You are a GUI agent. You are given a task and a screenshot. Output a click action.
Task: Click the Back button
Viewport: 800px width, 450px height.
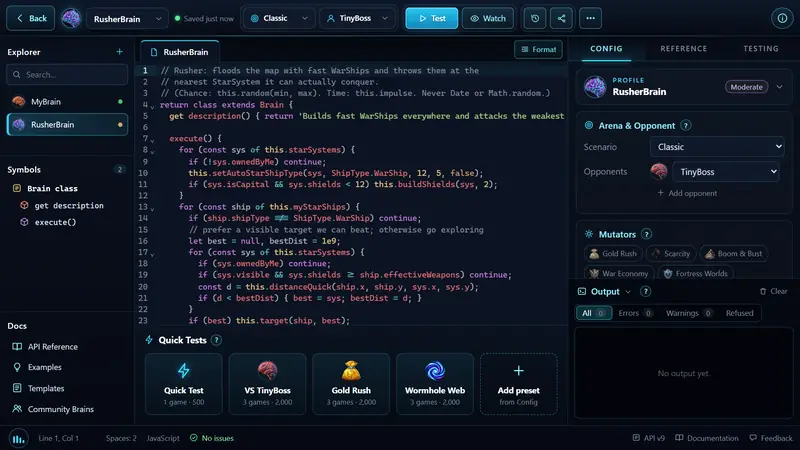point(31,18)
